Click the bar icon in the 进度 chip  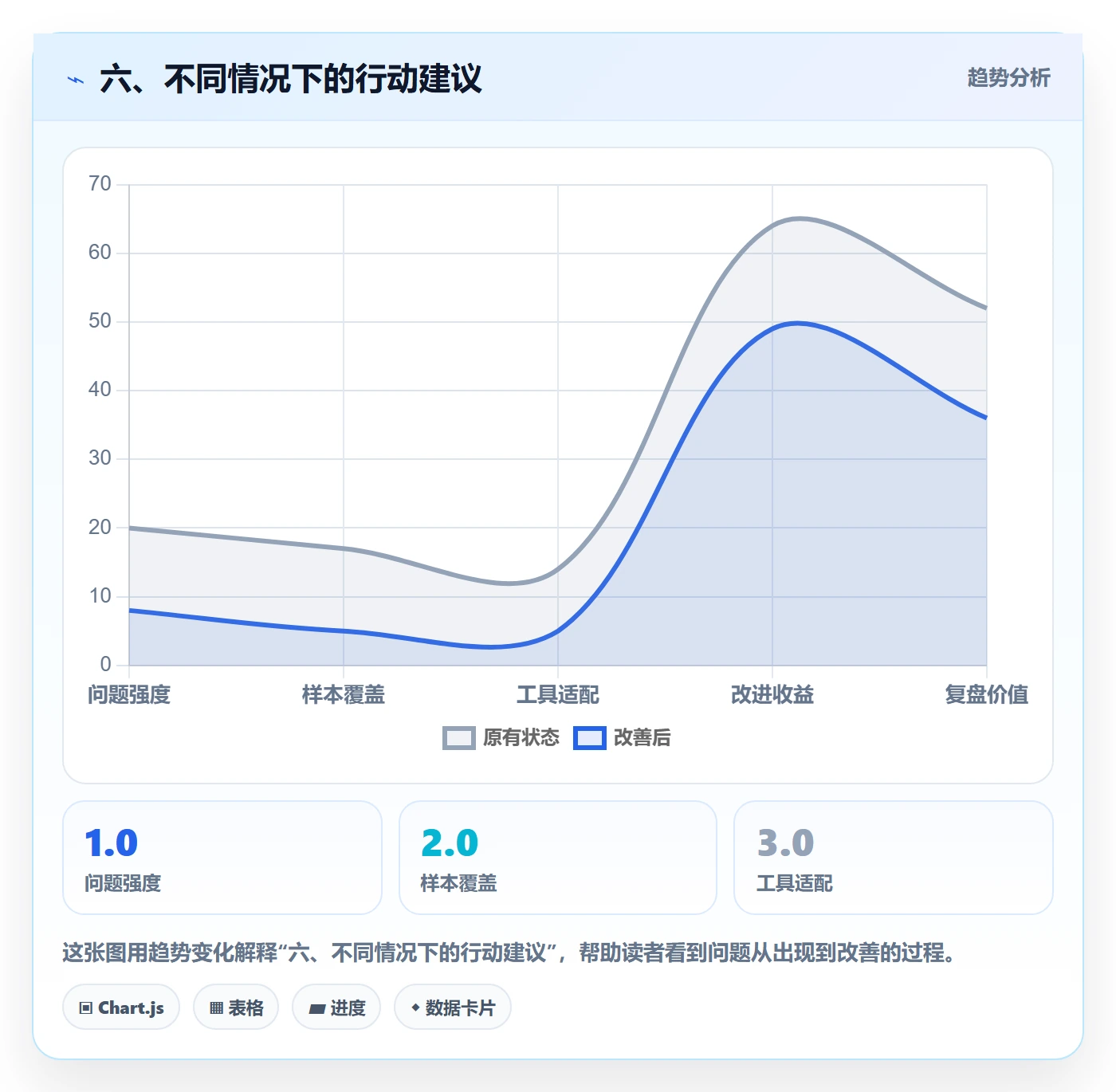coord(317,1009)
